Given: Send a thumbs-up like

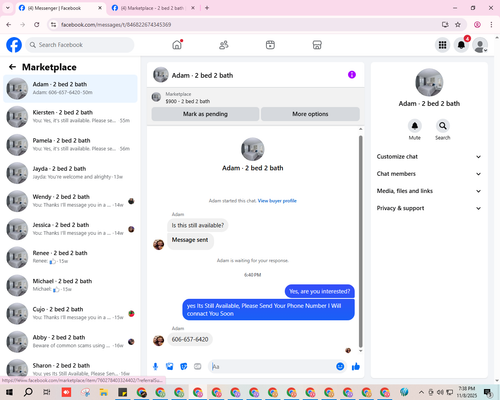Looking at the screenshot, I should point(356,367).
